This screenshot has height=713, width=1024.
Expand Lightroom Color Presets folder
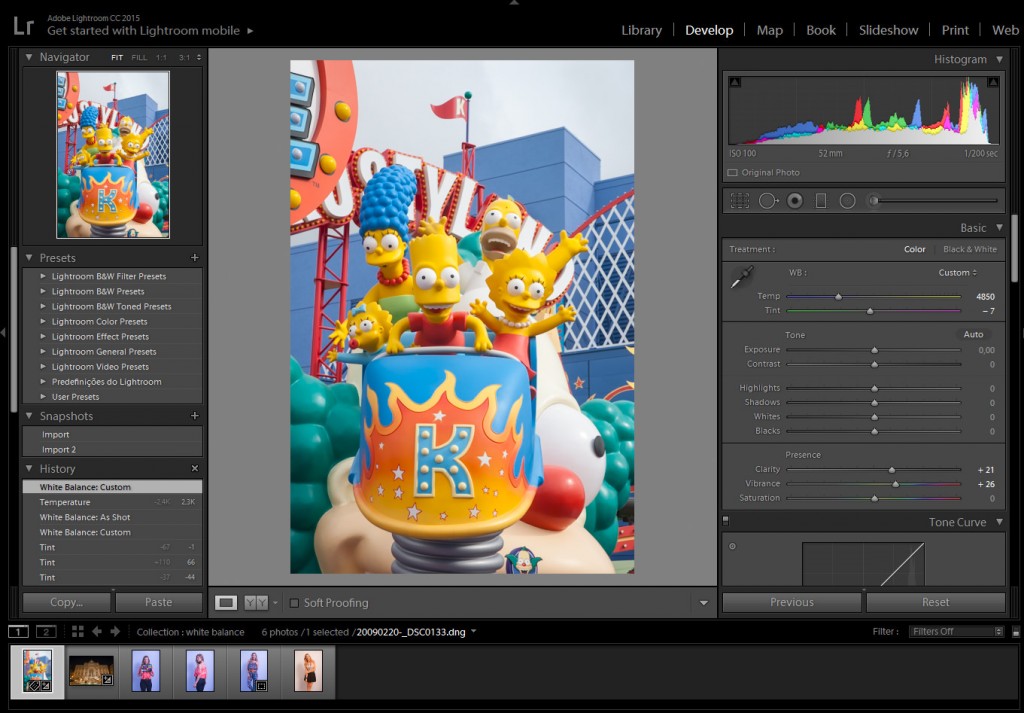pyautogui.click(x=43, y=321)
